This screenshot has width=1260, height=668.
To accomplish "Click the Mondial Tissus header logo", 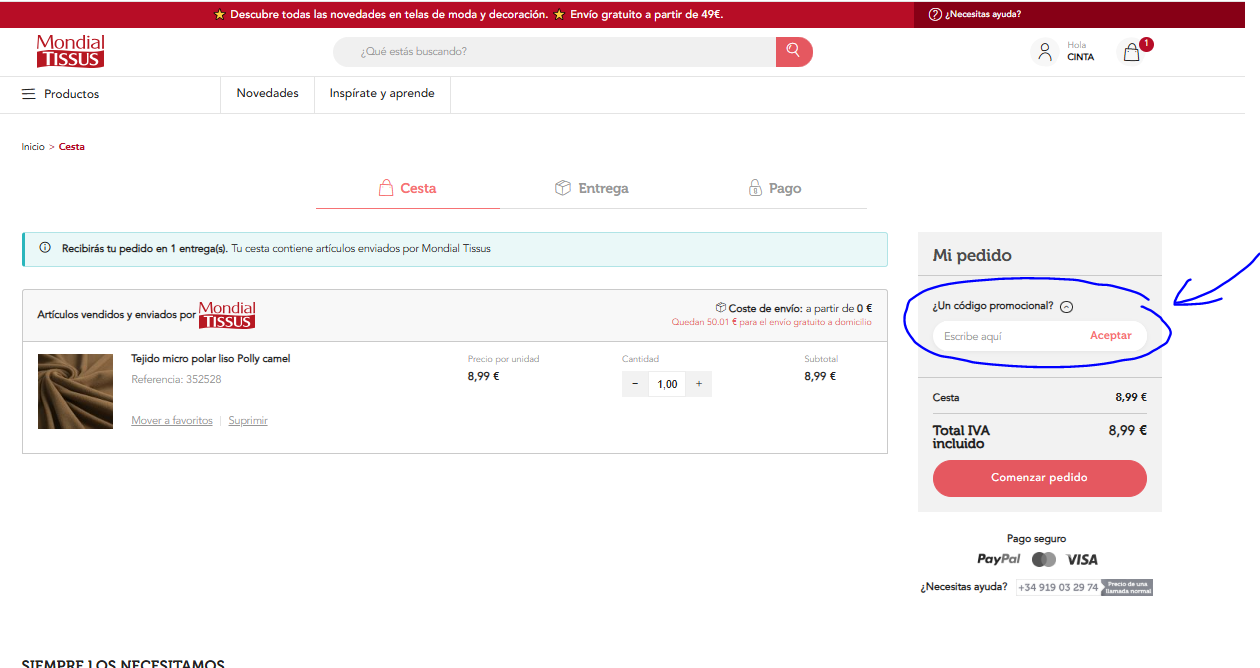I will tap(70, 52).
